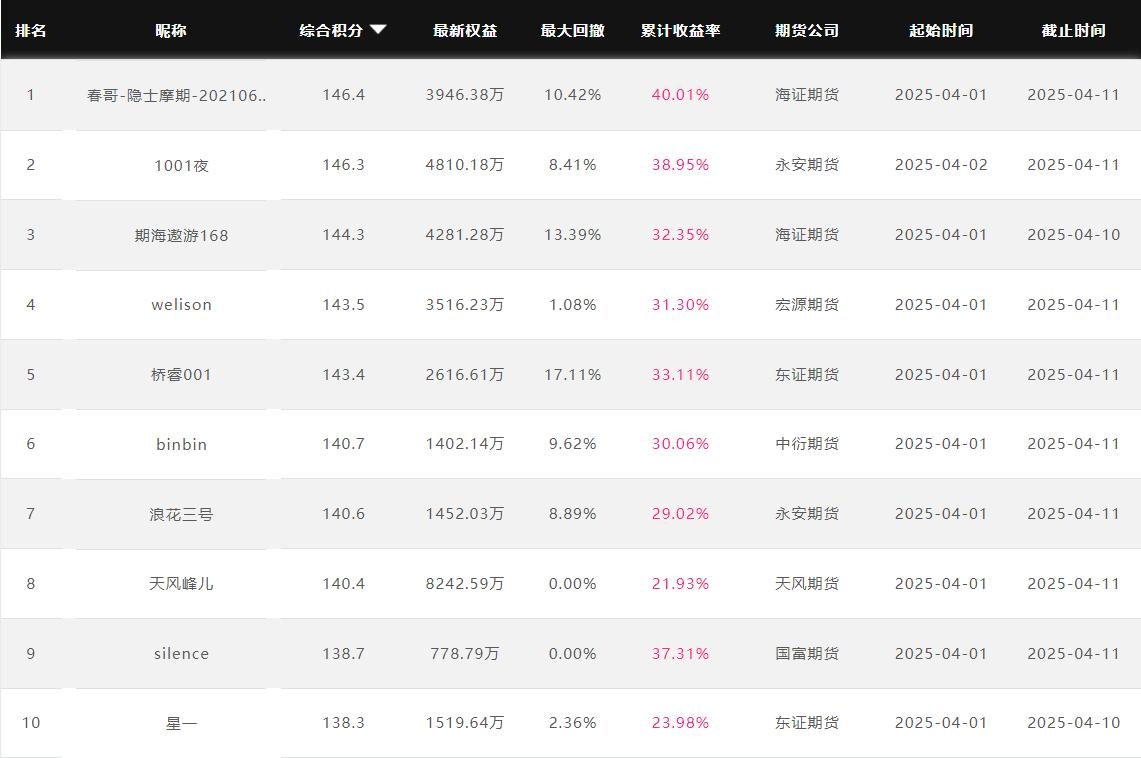Select return rate 23.98%
Image resolution: width=1141 pixels, height=758 pixels.
(680, 722)
